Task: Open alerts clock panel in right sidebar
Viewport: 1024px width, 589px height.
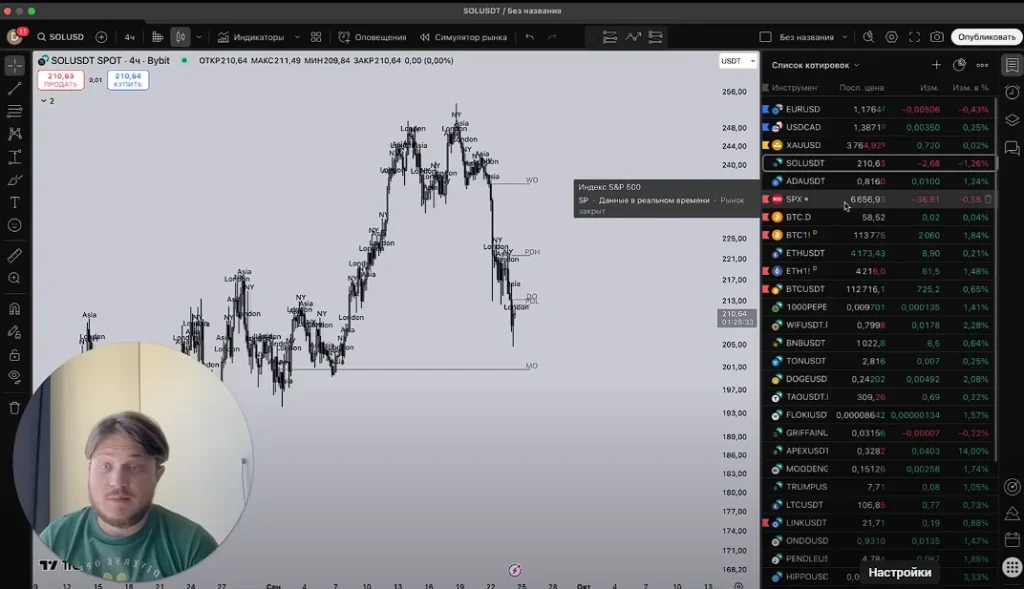Action: 1012,92
